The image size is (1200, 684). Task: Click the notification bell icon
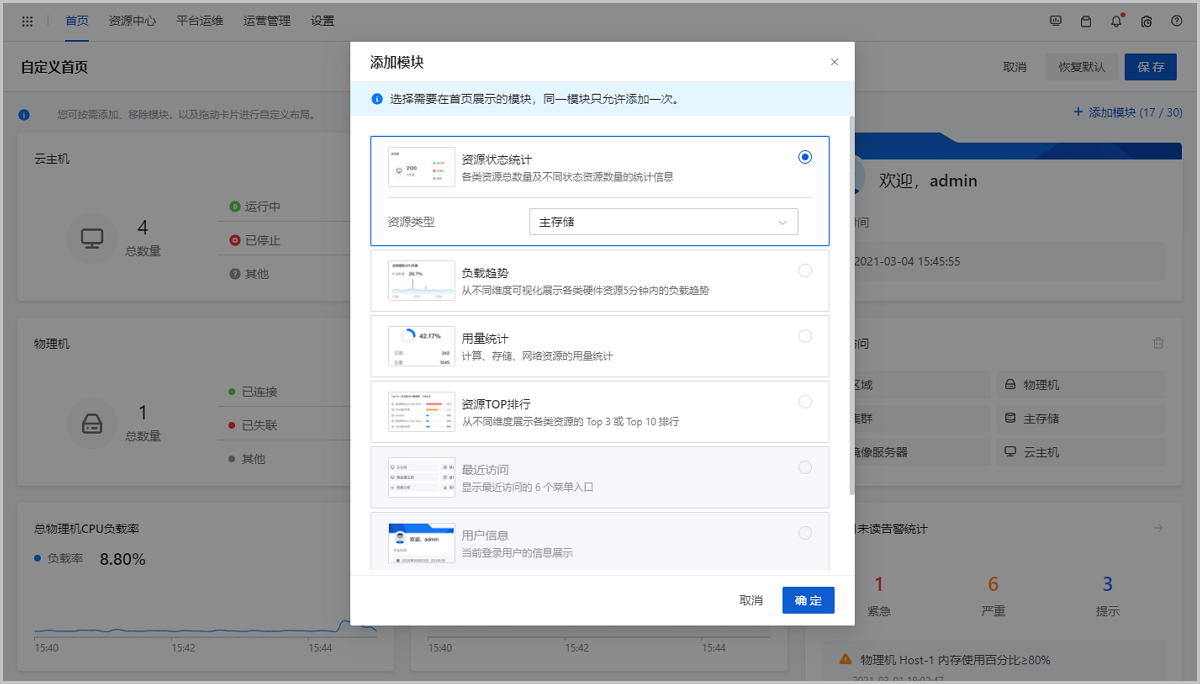pos(1116,21)
